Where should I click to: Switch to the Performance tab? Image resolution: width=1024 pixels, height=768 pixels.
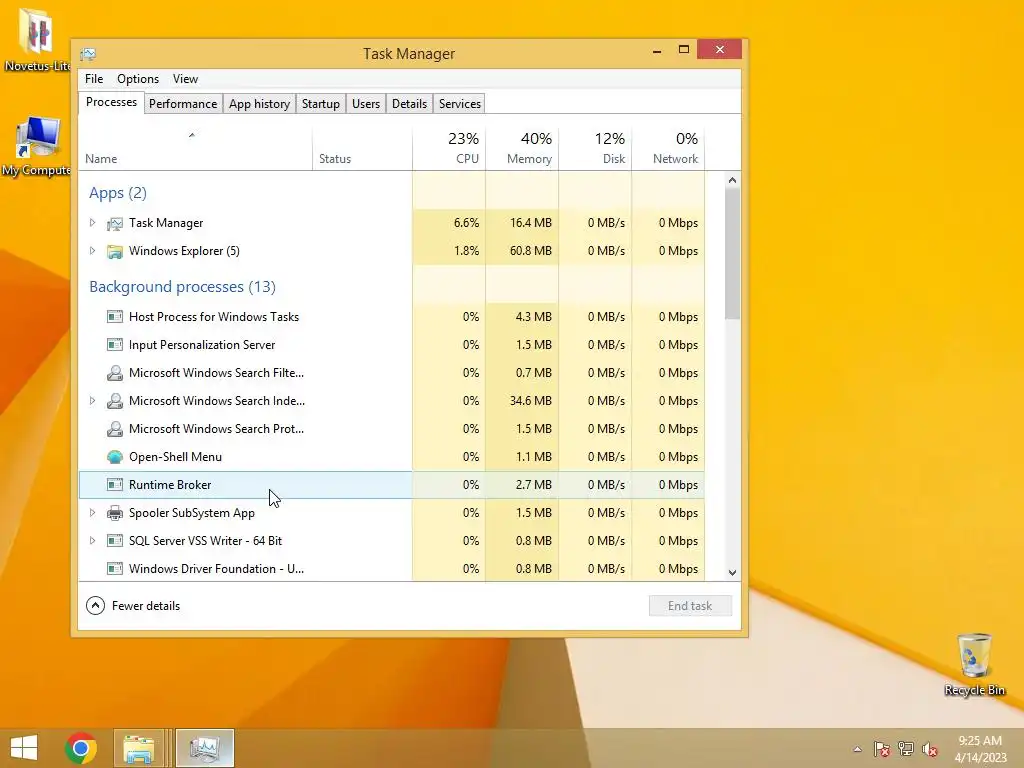click(x=183, y=104)
